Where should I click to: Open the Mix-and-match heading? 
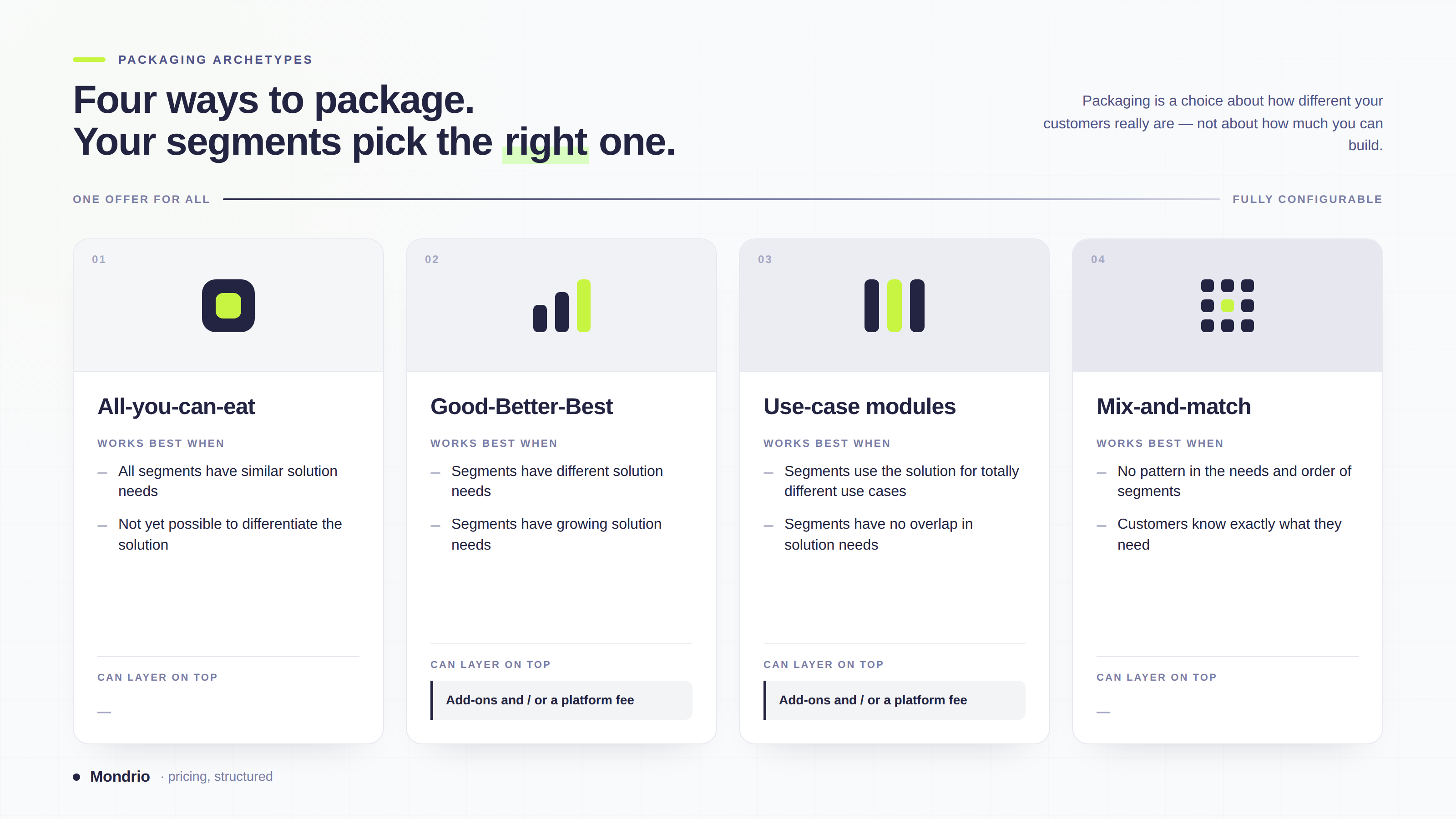point(1173,406)
